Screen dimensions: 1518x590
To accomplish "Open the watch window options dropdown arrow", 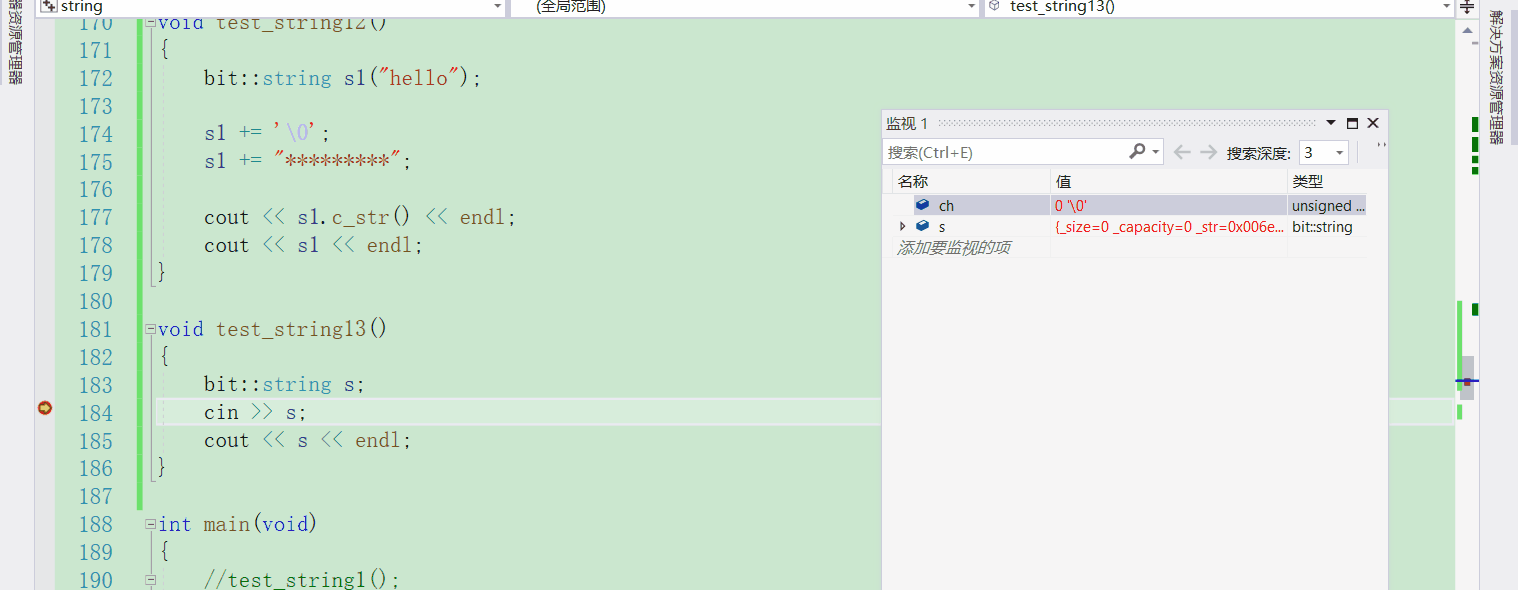I will pyautogui.click(x=1331, y=123).
